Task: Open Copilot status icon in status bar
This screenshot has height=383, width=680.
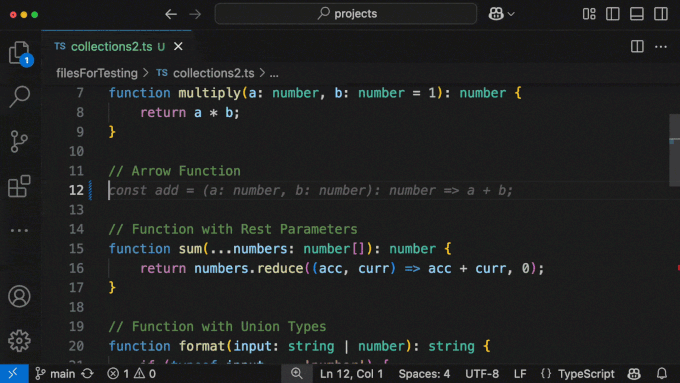Action: point(634,373)
